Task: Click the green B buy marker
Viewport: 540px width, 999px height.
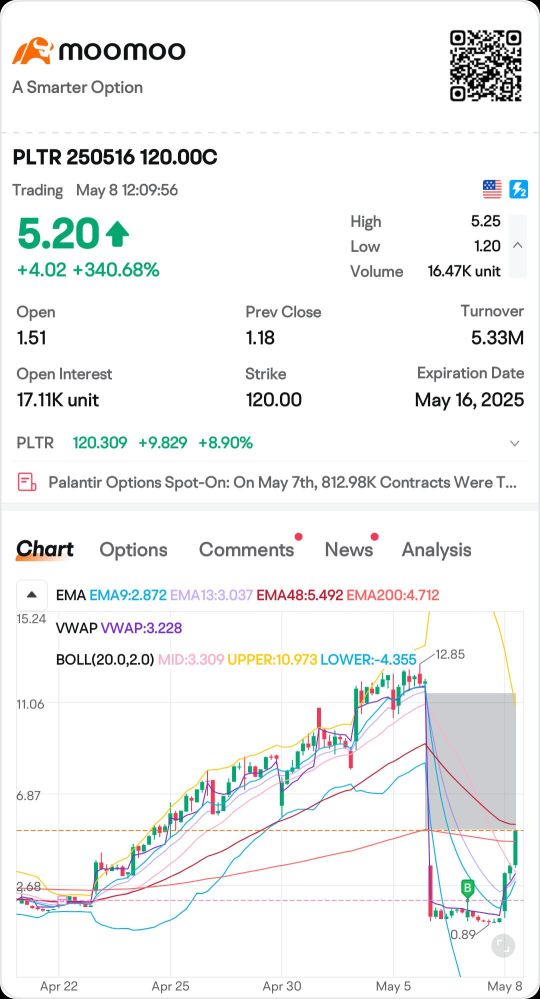Action: click(x=468, y=888)
